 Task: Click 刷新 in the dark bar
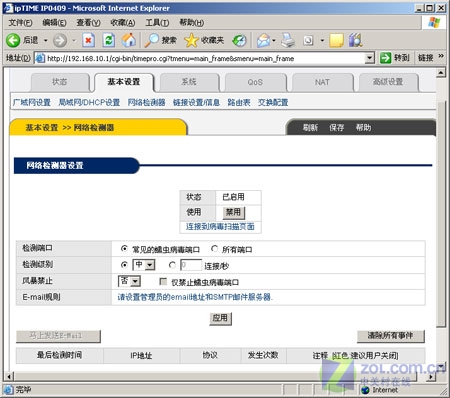coord(310,127)
